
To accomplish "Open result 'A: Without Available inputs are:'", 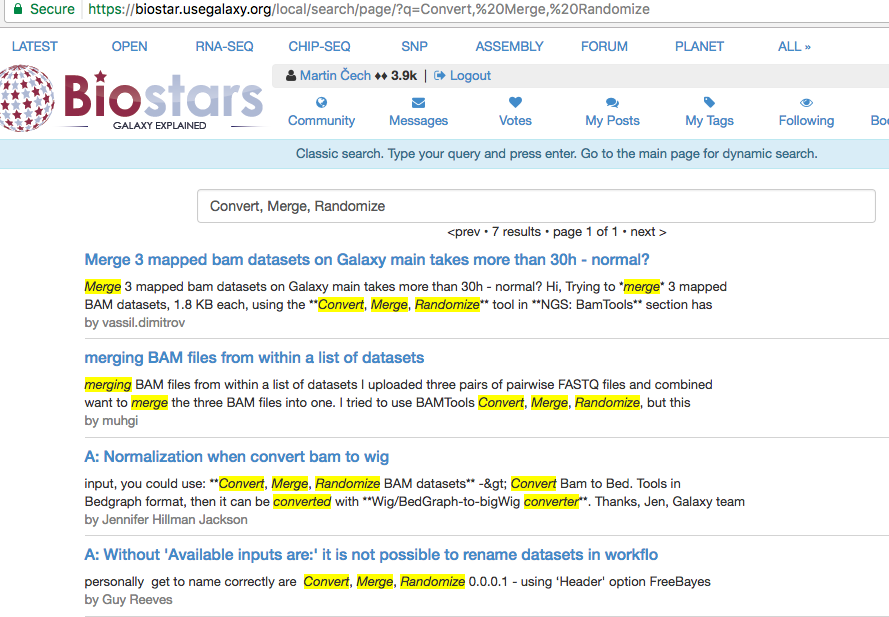I will coord(371,555).
